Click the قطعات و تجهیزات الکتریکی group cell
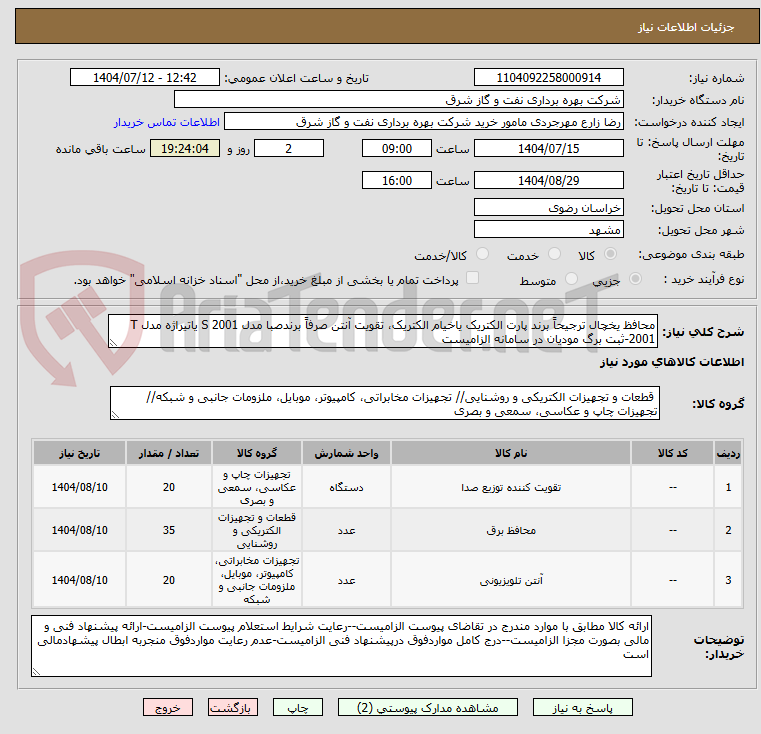Viewport: 761px width, 734px height. coord(257,530)
